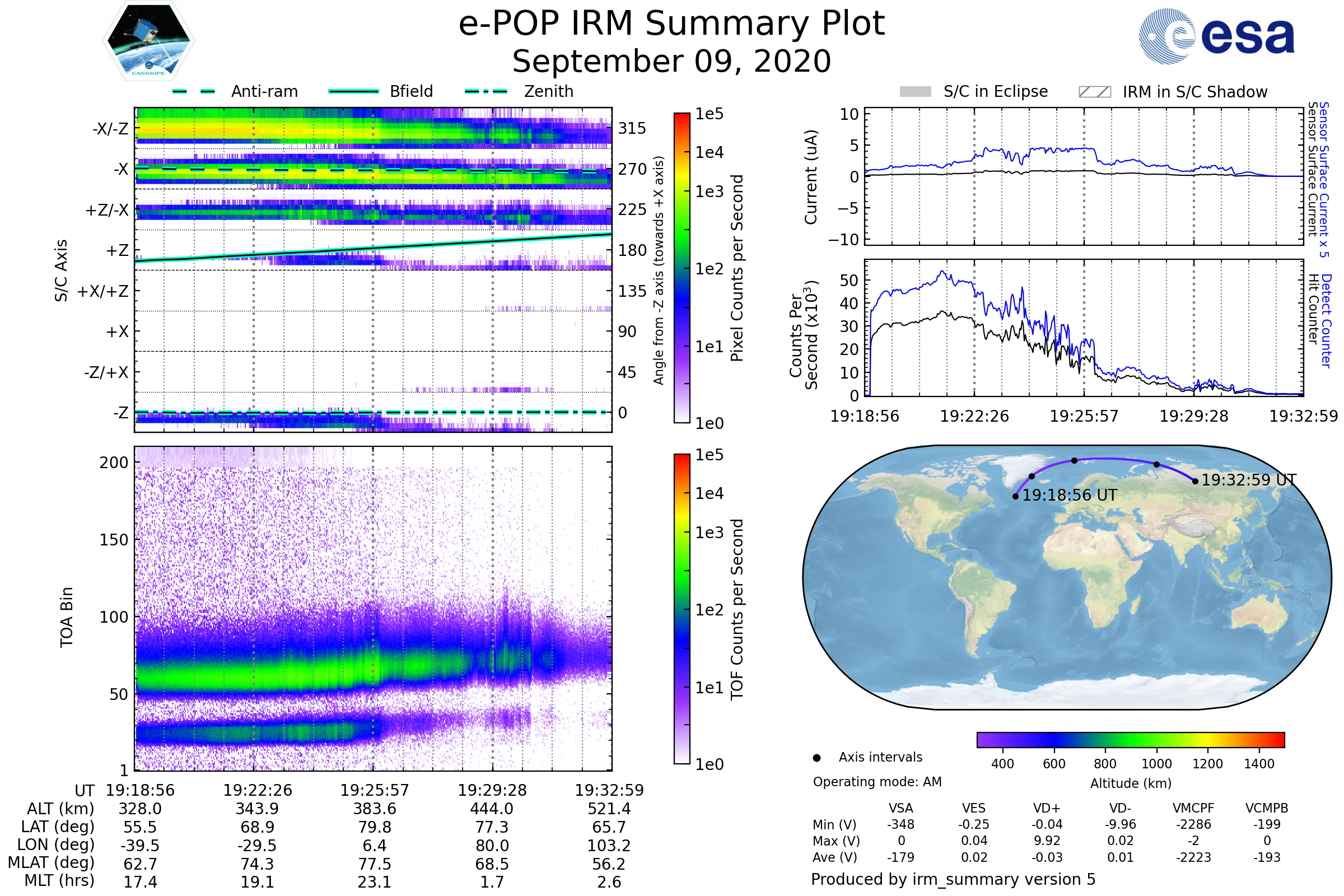Click the ESA logo
The width and height of the screenshot is (1344, 896).
(x=1216, y=36)
